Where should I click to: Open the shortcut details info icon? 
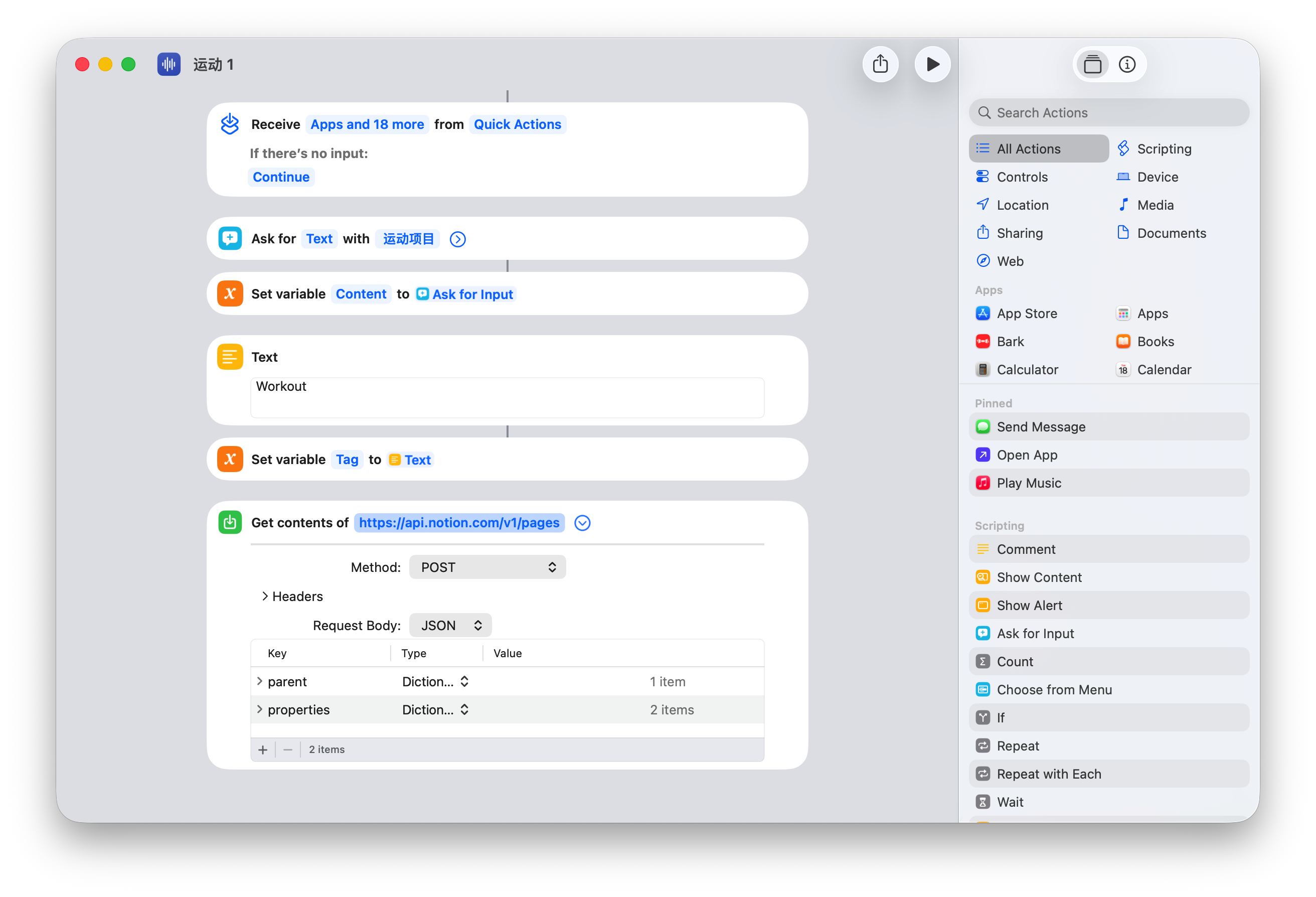[x=1126, y=65]
